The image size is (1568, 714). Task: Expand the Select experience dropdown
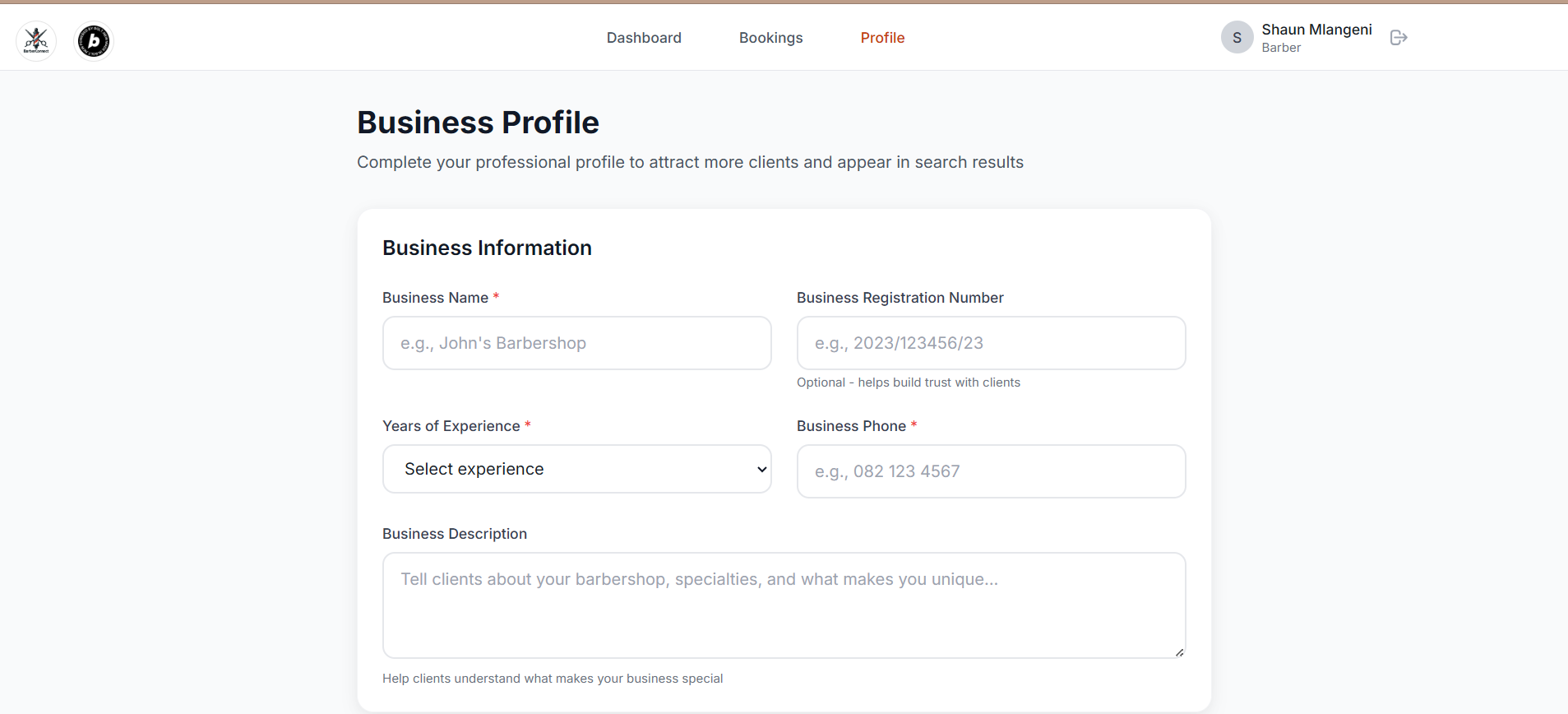click(x=576, y=469)
